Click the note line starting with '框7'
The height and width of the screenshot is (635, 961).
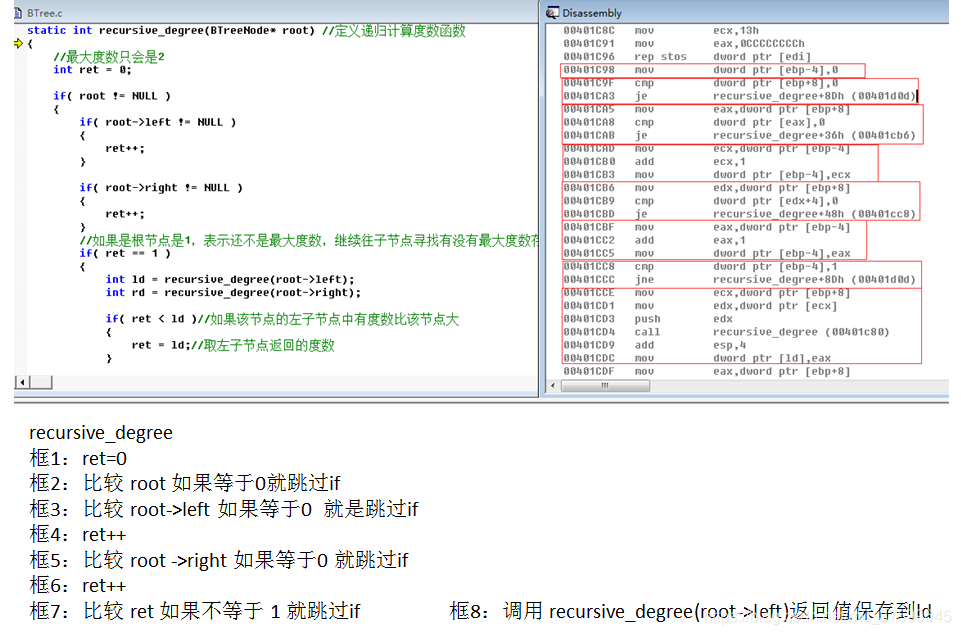coord(195,611)
